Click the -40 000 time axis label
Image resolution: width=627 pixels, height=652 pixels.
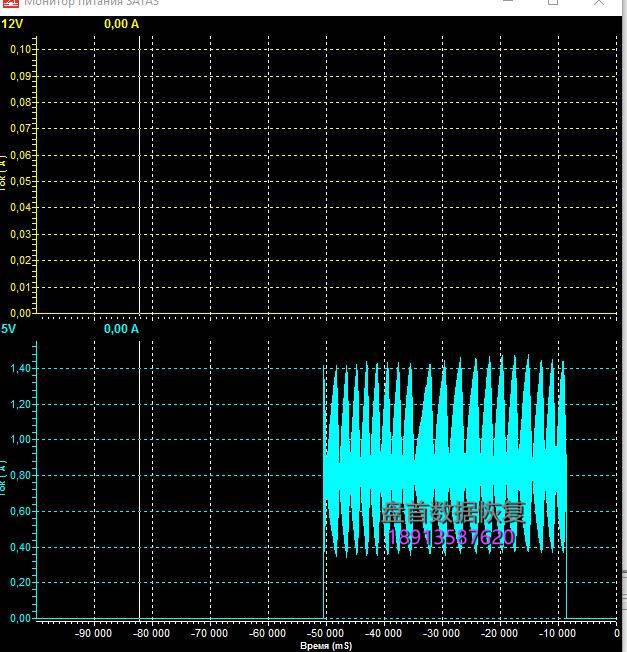tap(383, 633)
